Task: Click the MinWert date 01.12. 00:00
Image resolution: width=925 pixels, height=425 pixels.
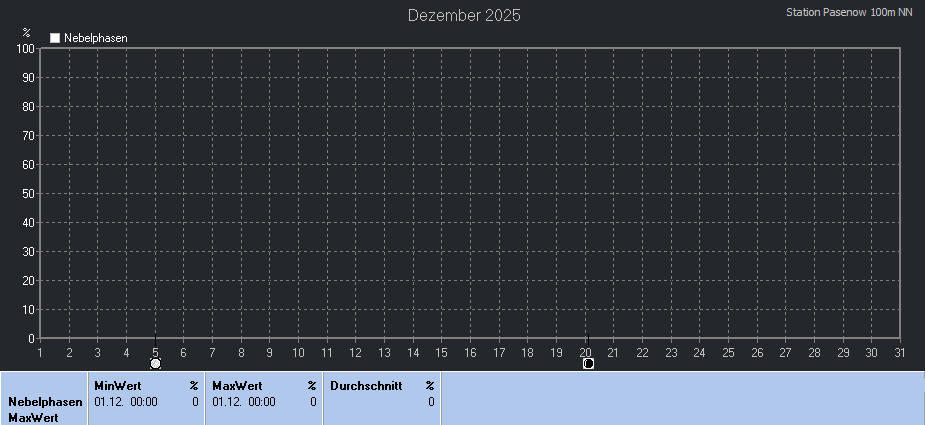Action: coord(125,402)
